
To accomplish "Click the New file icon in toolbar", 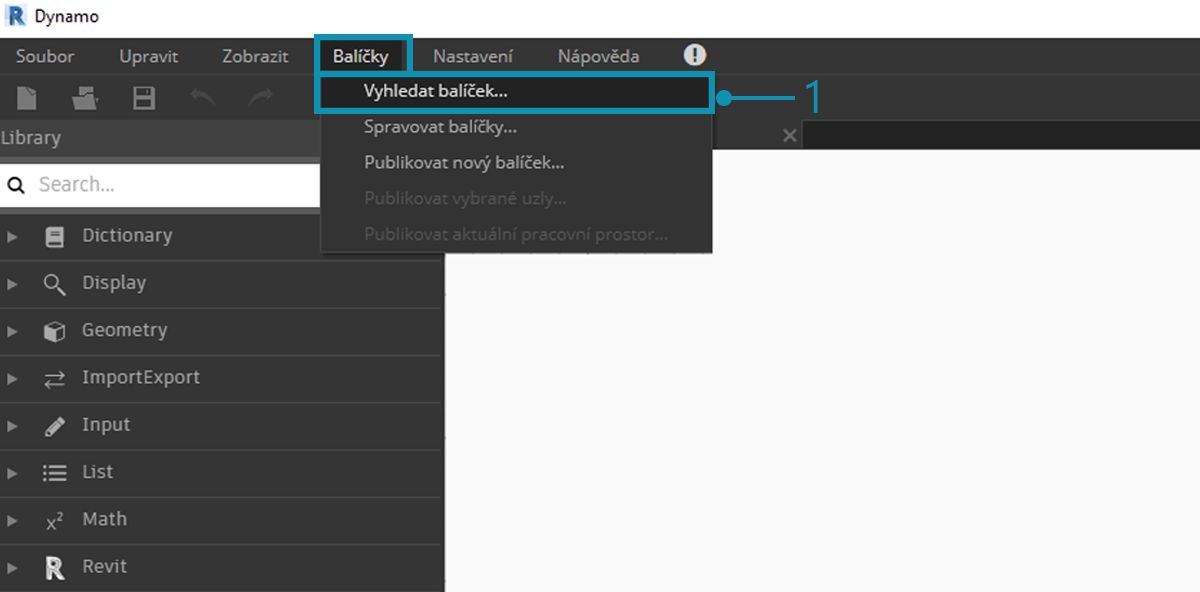I will tap(27, 98).
